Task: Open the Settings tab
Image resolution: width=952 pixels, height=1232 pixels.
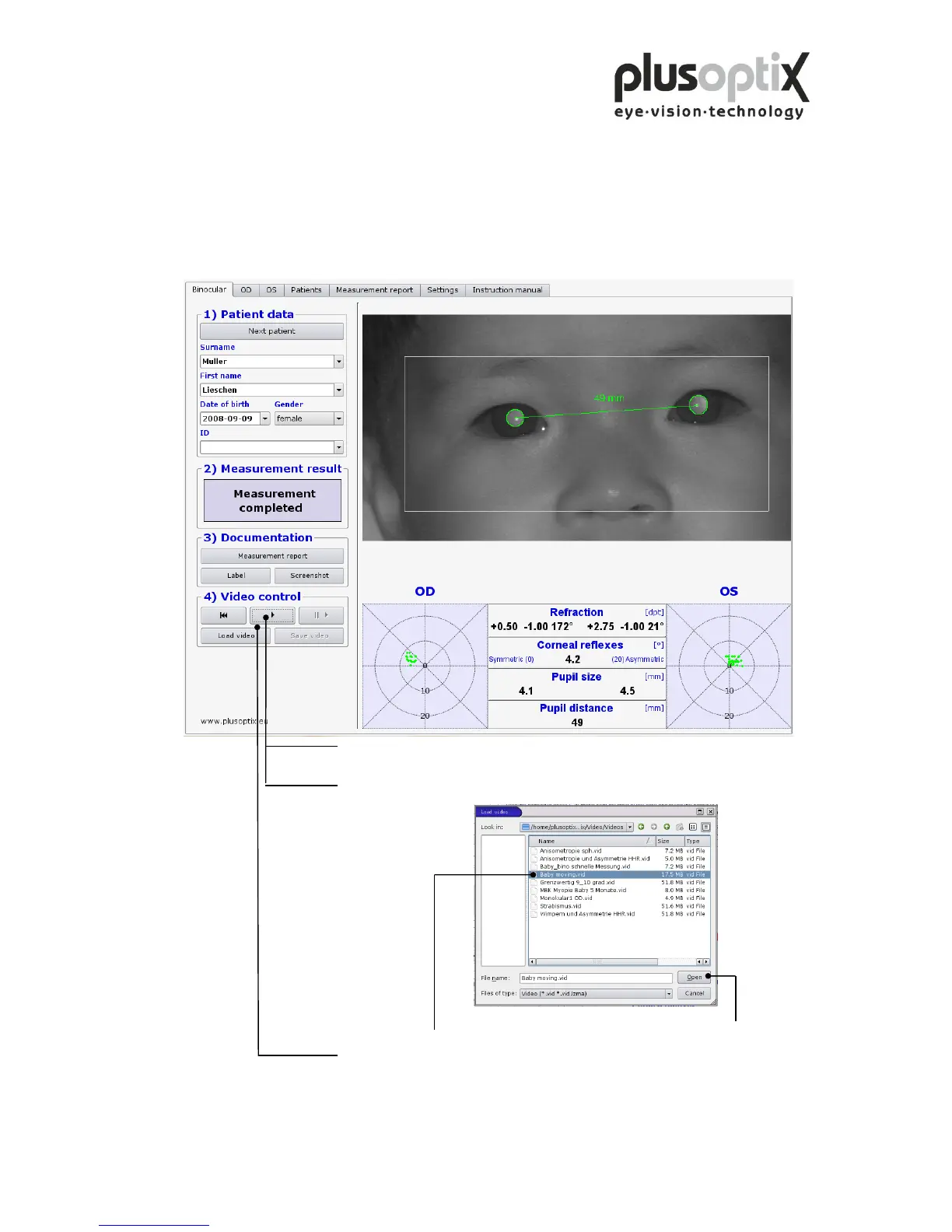Action: [x=443, y=290]
